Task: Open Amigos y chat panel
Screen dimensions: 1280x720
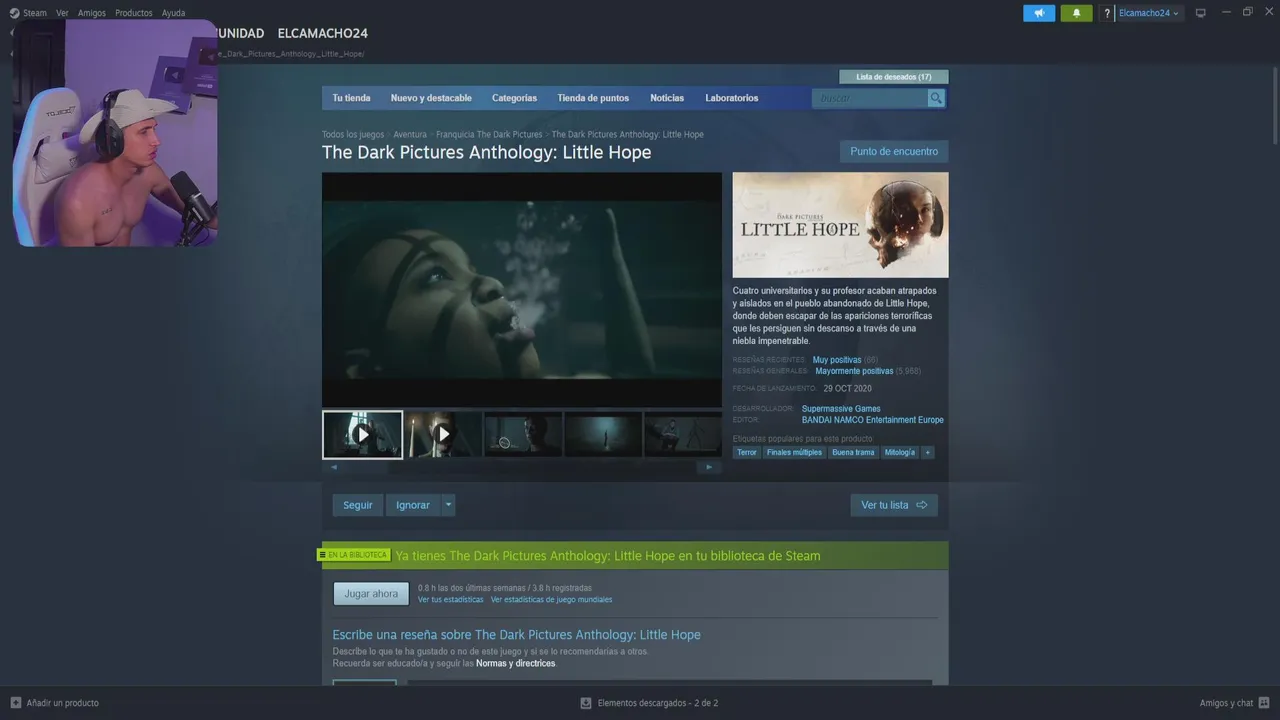Action: tap(1236, 703)
